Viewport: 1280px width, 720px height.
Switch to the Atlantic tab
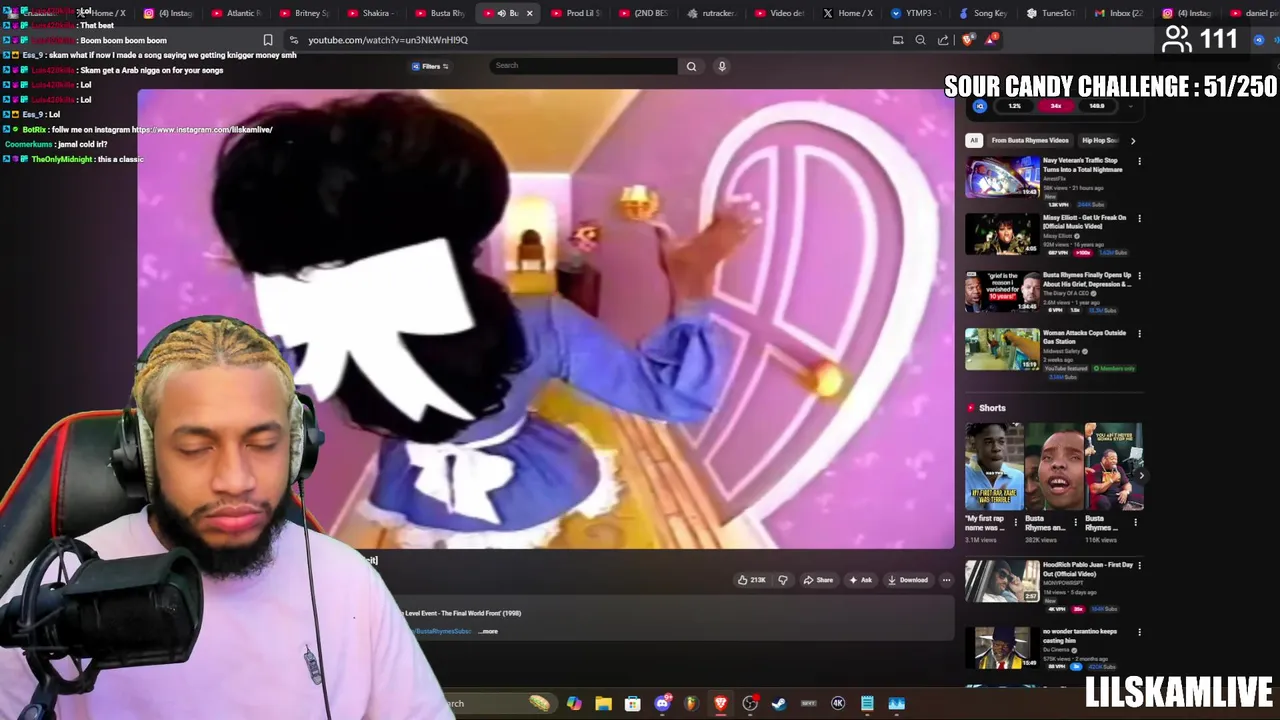[x=236, y=13]
